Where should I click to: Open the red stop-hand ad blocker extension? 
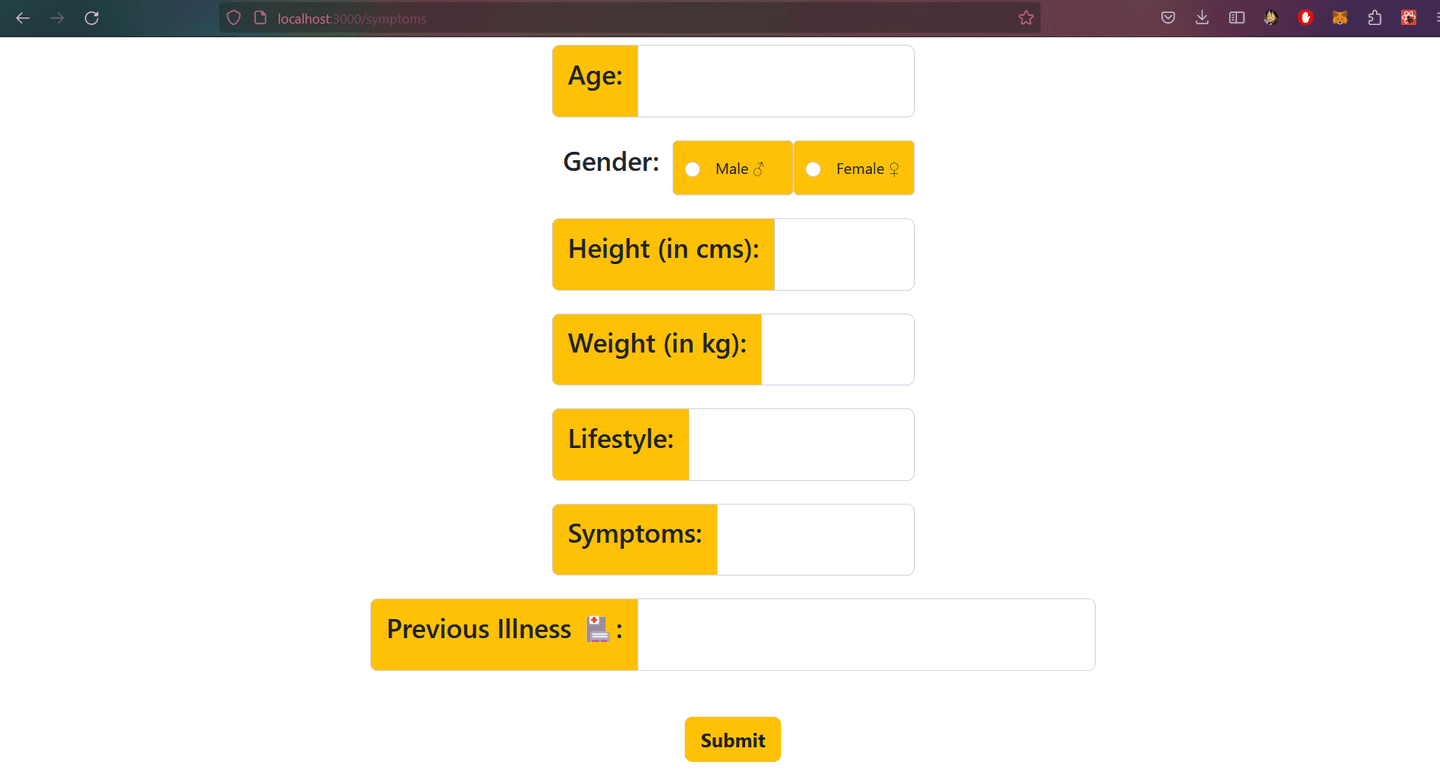coord(1305,18)
